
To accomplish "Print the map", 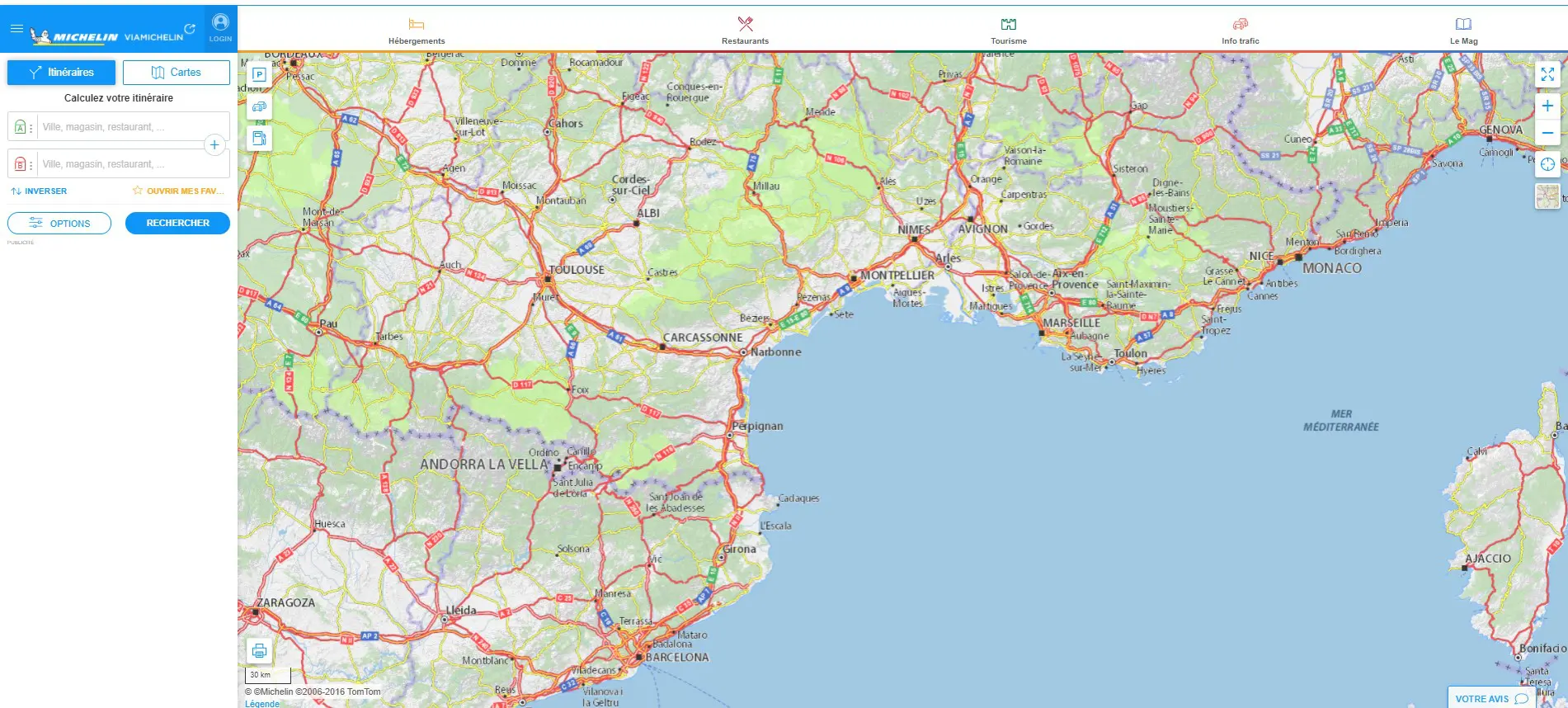I will [x=259, y=651].
